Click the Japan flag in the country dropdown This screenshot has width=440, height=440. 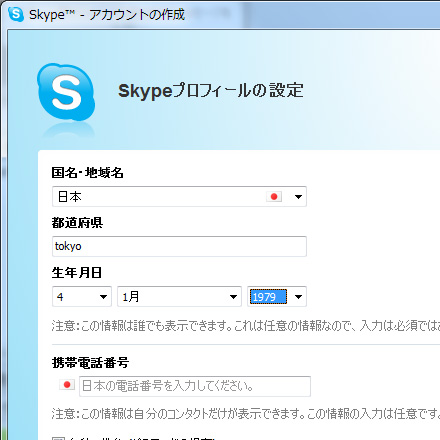point(274,197)
